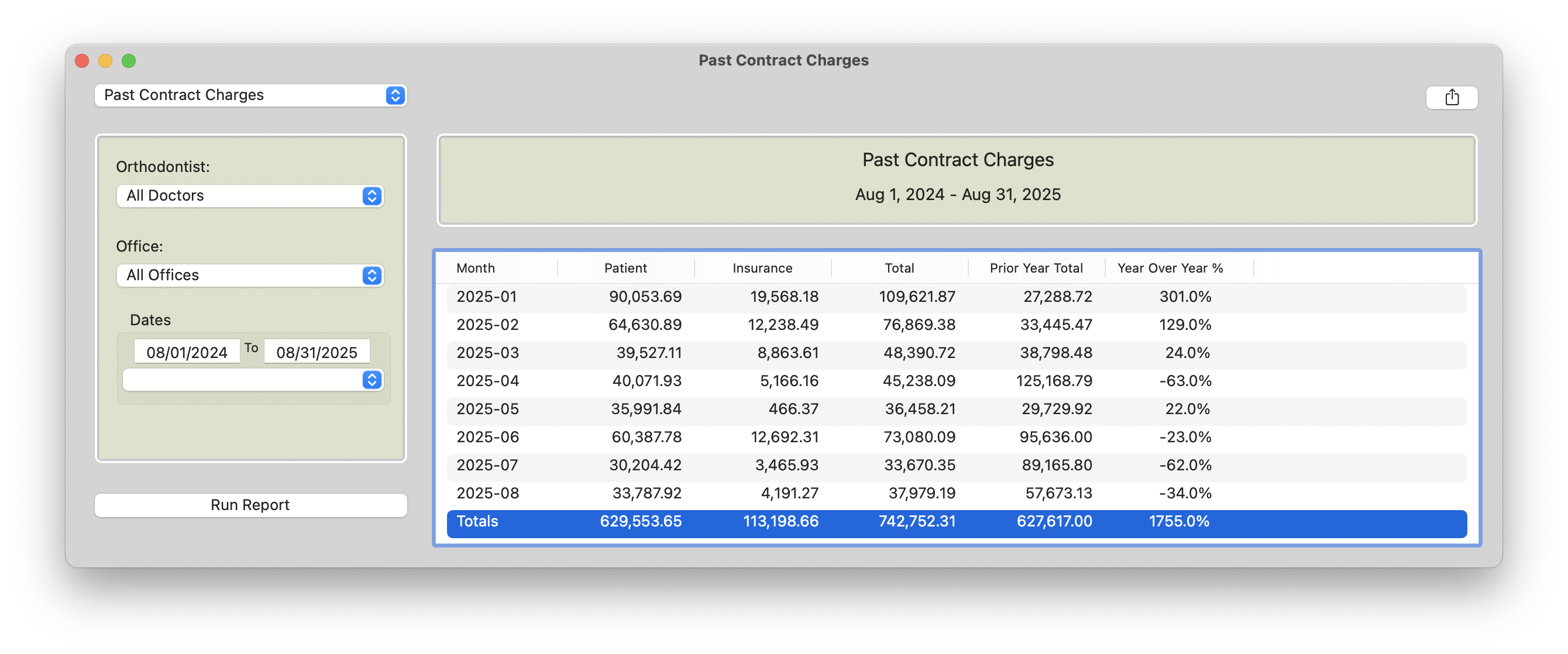Open the empty date range preset dropdown
1568x654 pixels.
(x=253, y=380)
